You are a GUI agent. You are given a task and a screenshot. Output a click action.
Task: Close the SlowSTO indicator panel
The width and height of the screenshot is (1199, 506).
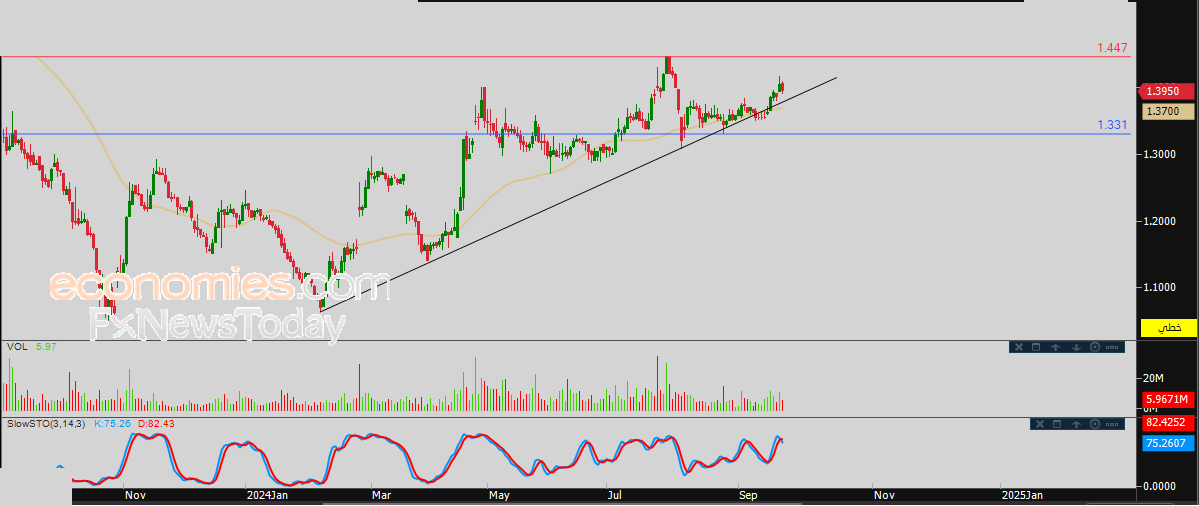1040,424
